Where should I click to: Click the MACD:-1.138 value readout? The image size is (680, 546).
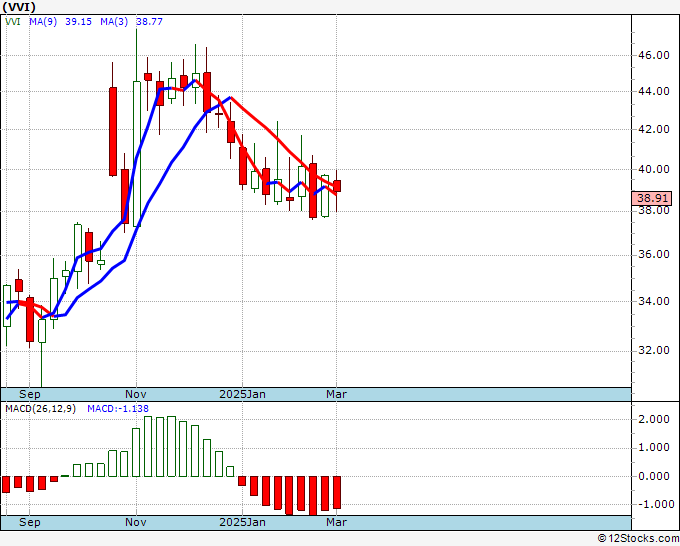118,409
